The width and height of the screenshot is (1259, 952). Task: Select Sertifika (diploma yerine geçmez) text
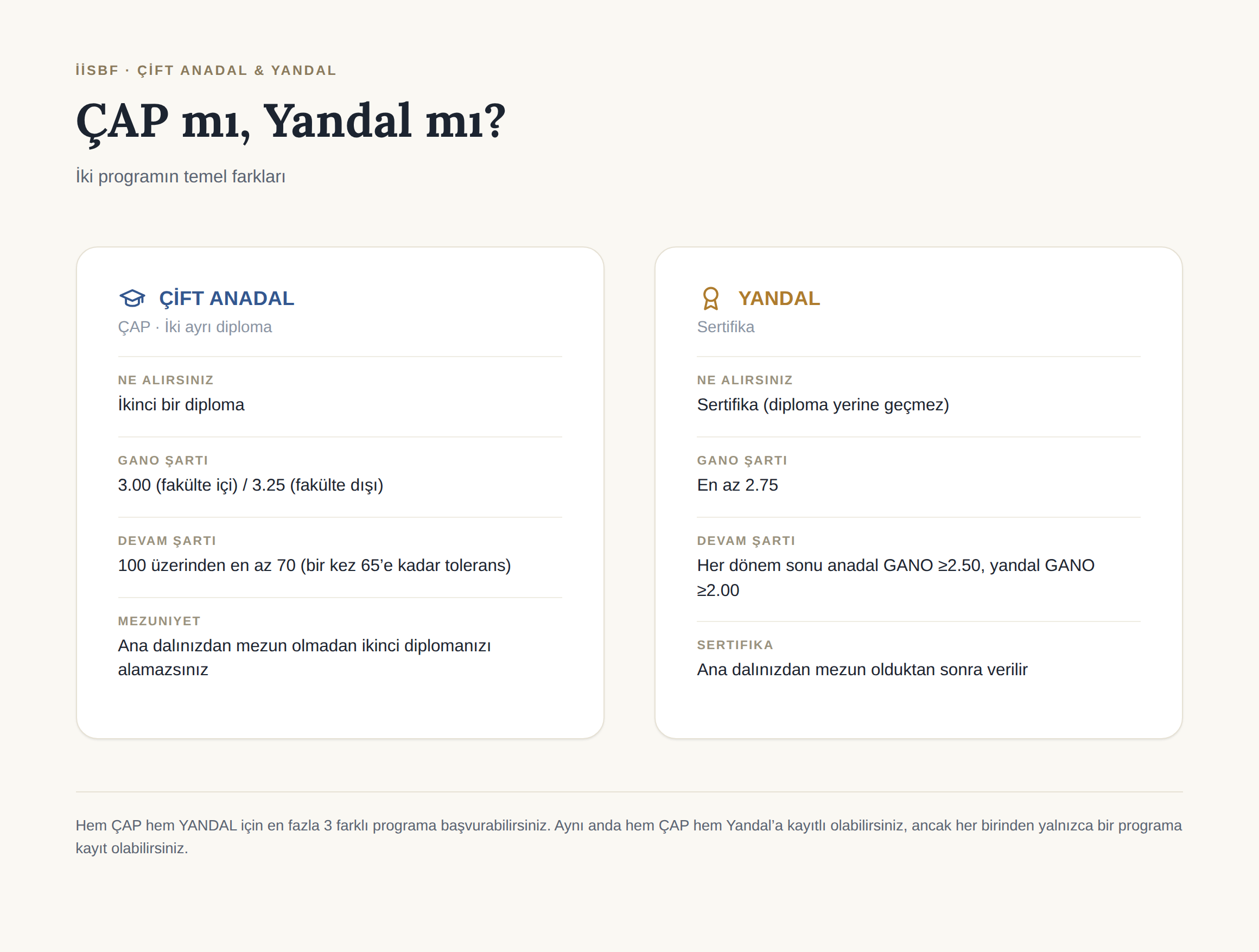[x=823, y=405]
